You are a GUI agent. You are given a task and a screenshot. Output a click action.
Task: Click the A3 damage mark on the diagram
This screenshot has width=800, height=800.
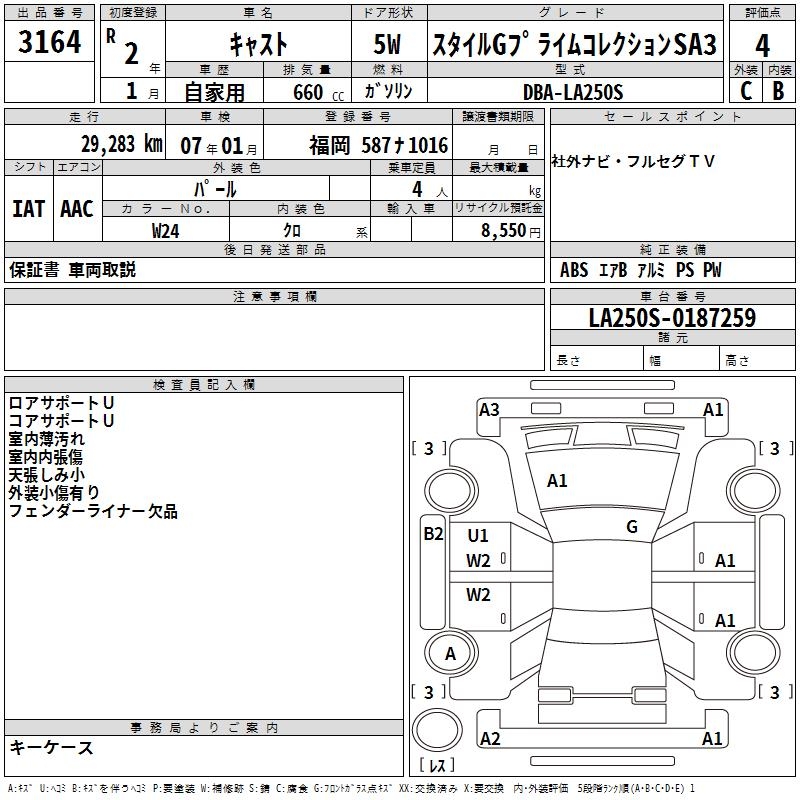pyautogui.click(x=489, y=409)
